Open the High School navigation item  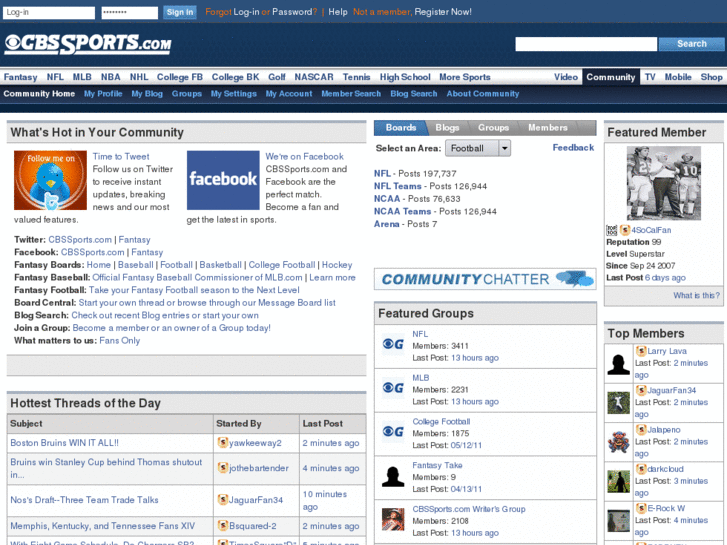click(405, 77)
